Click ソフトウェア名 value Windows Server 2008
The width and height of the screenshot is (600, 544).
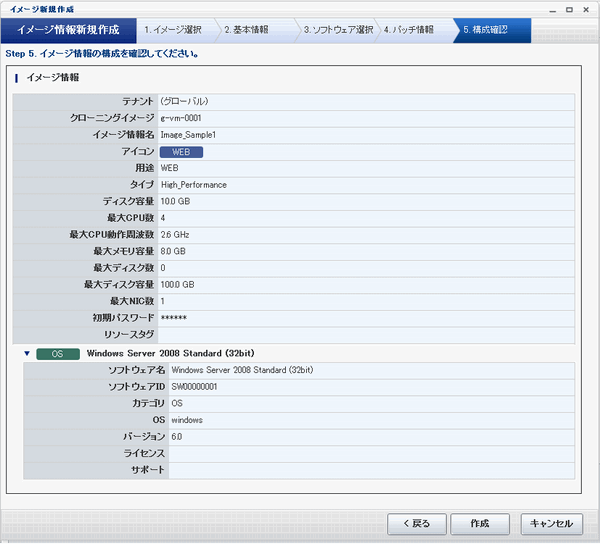point(242,370)
